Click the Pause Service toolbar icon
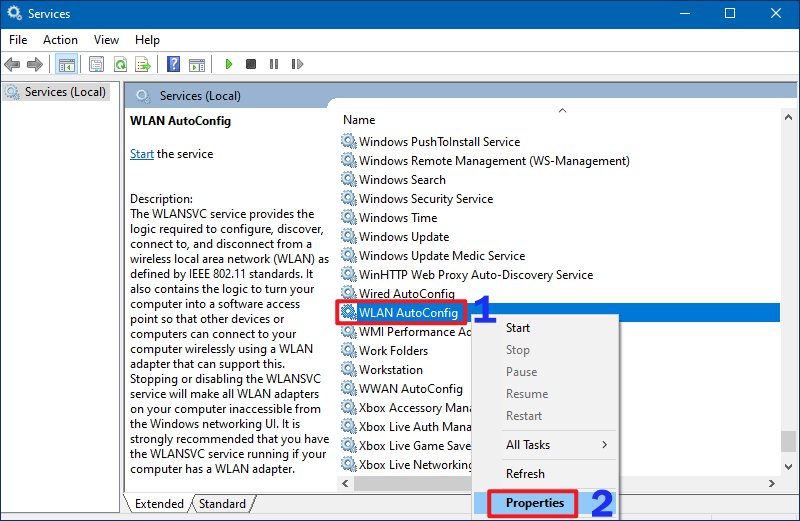Viewport: 800px width, 521px height. [x=274, y=64]
